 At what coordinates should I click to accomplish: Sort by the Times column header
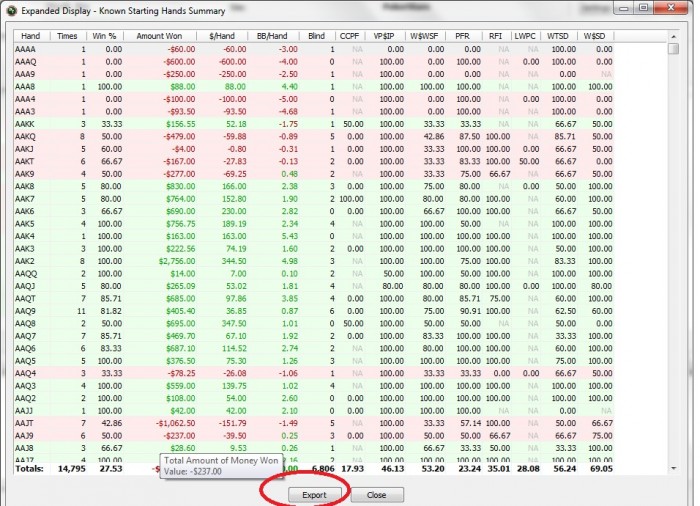(67, 36)
